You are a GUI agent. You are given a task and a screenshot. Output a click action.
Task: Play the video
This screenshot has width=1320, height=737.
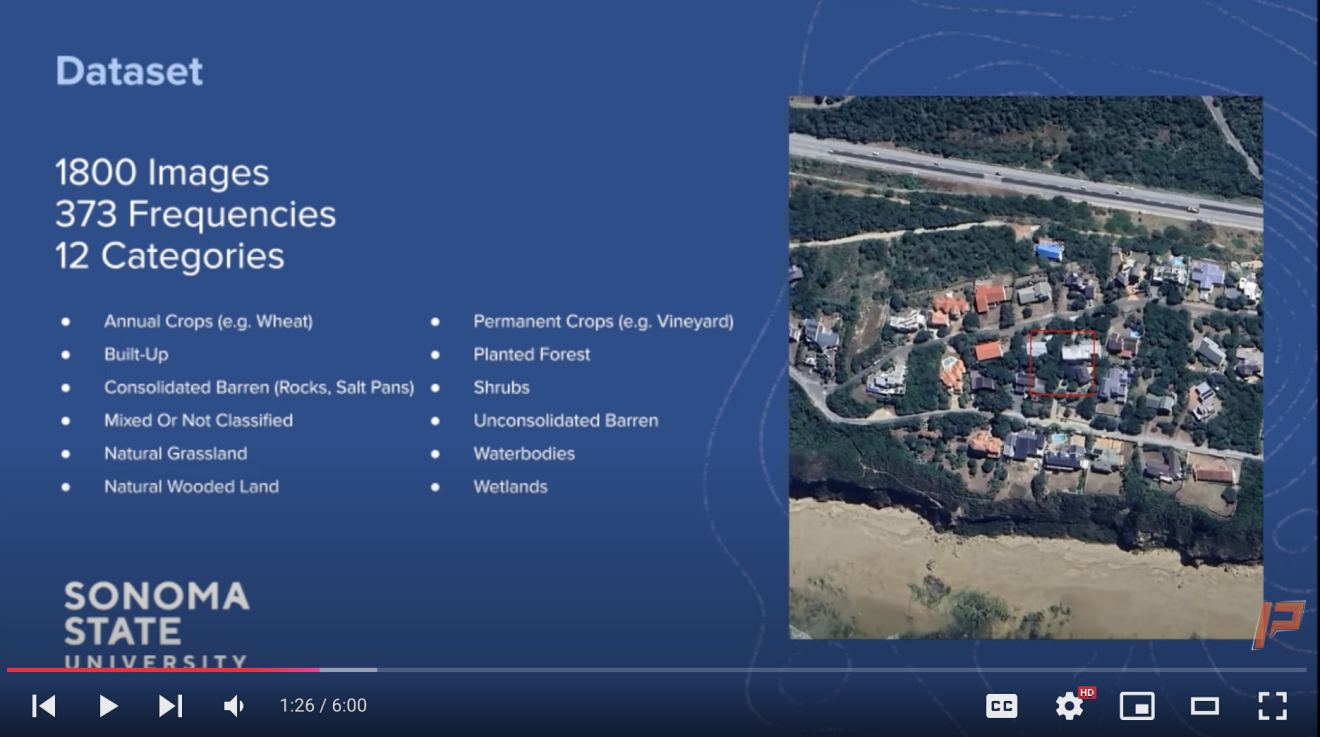tap(107, 706)
